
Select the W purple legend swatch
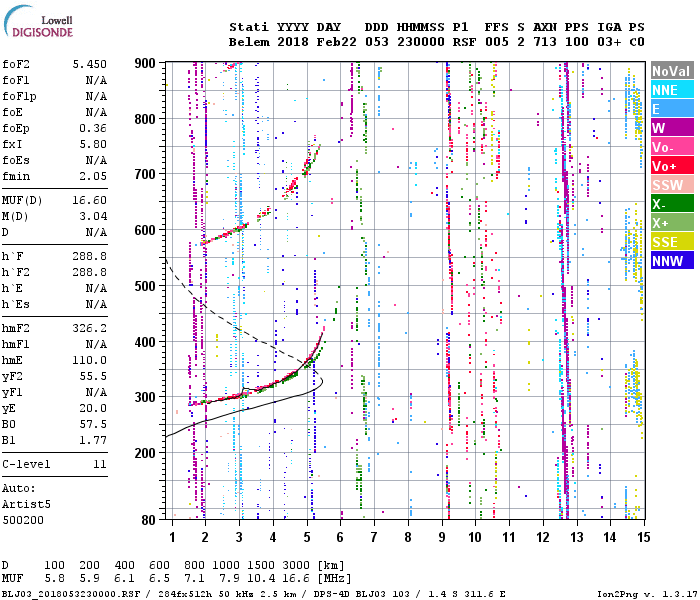point(672,128)
